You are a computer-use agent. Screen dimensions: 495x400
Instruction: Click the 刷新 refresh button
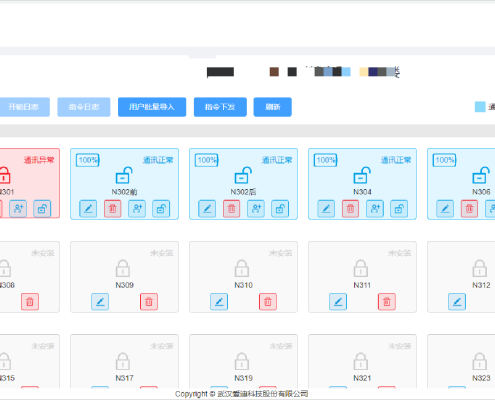point(273,107)
